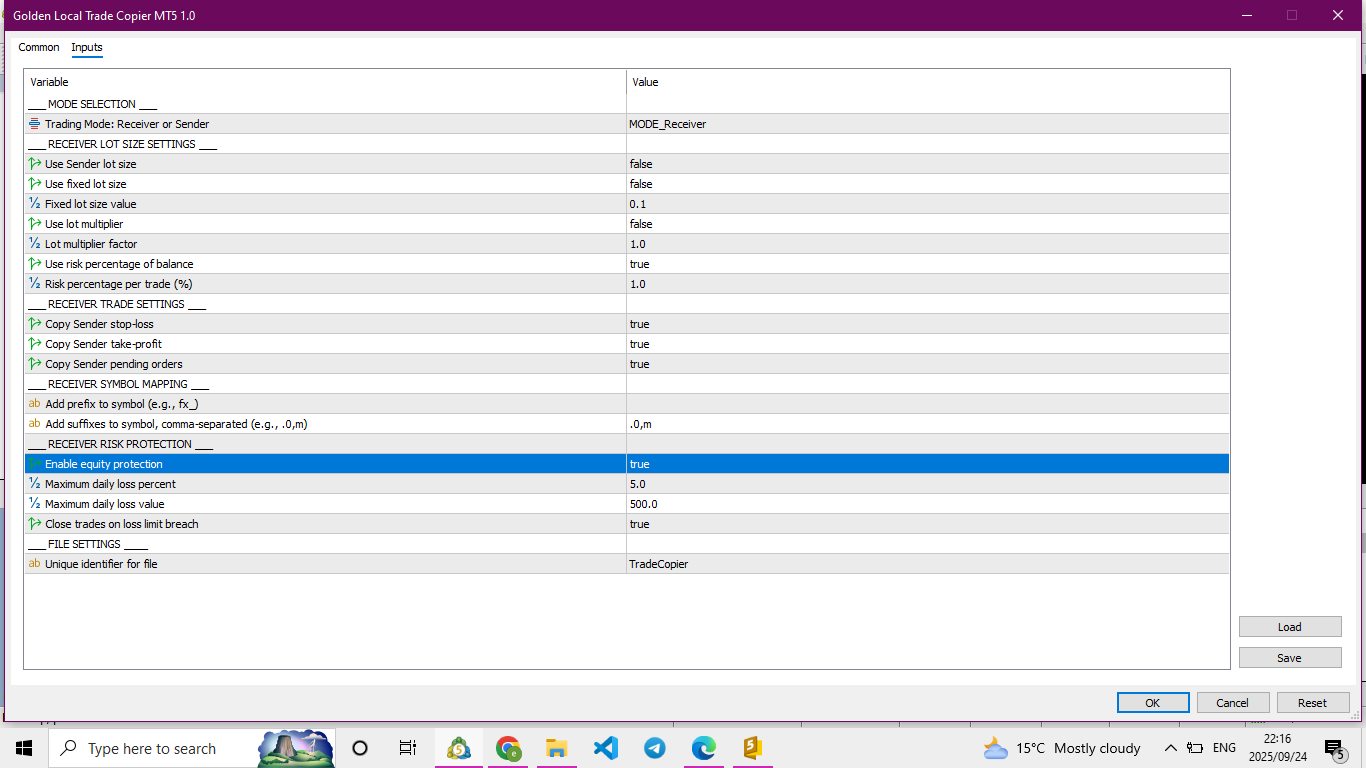Click the Use fixed lot size icon
Screen dimensions: 1366x768
coord(35,184)
